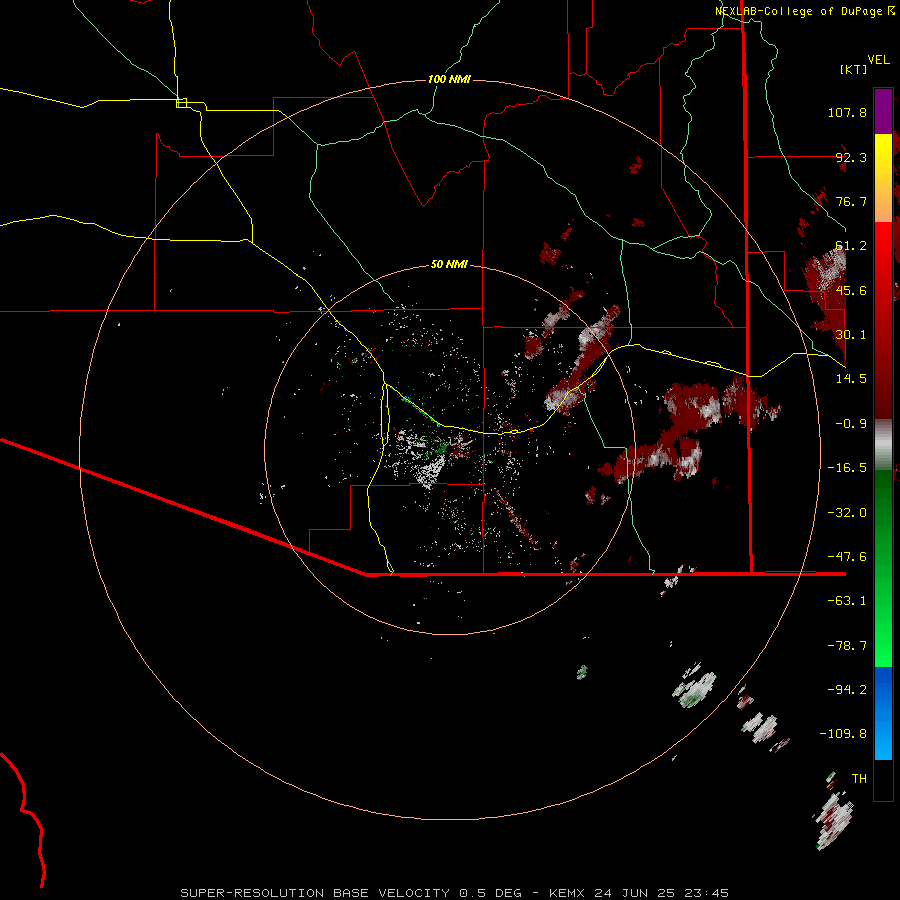This screenshot has width=900, height=900.
Task: Pick the gray near-zero segment of color bar
Action: [x=883, y=442]
